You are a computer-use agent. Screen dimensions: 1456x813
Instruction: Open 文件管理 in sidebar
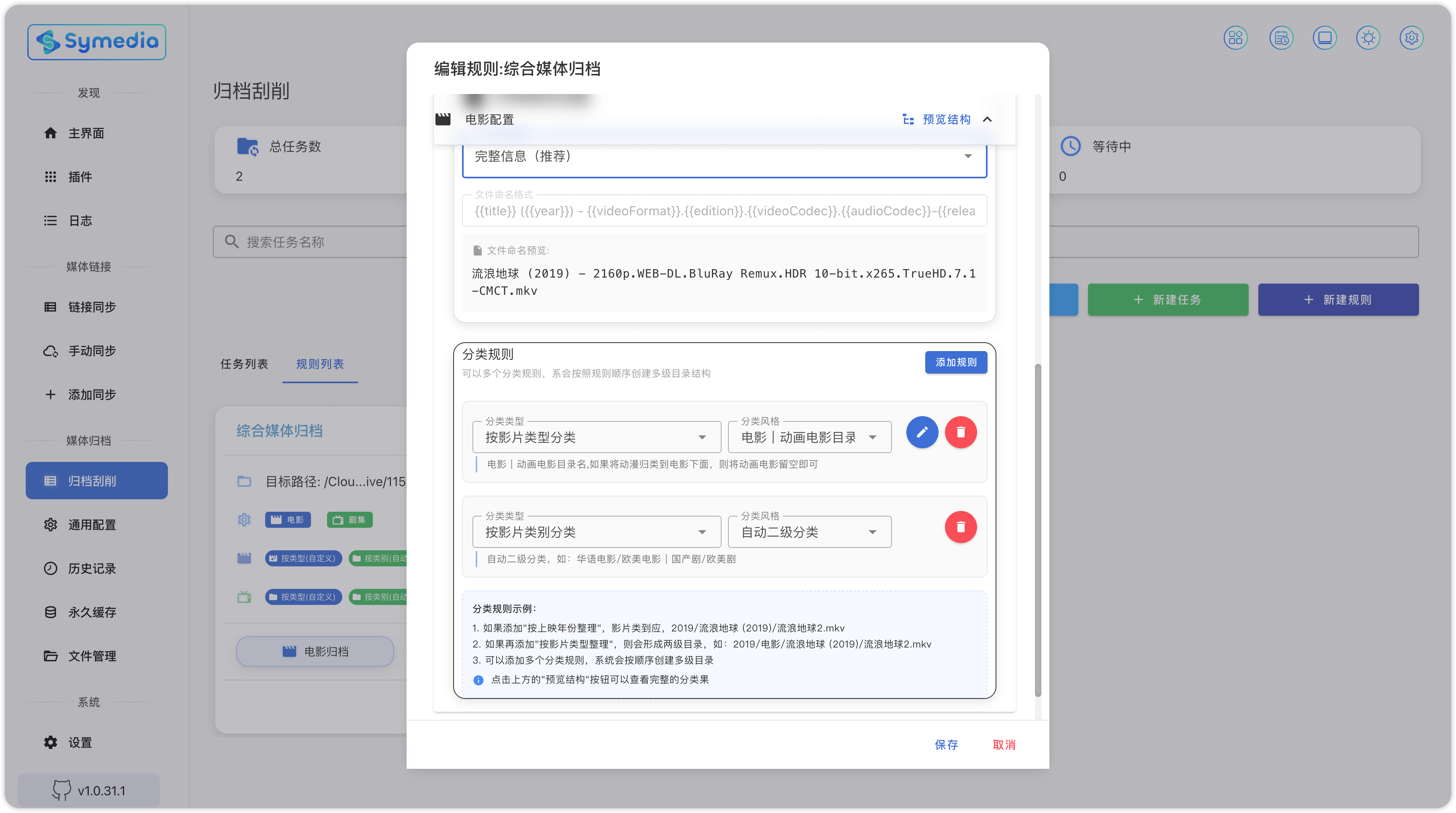[x=97, y=656]
